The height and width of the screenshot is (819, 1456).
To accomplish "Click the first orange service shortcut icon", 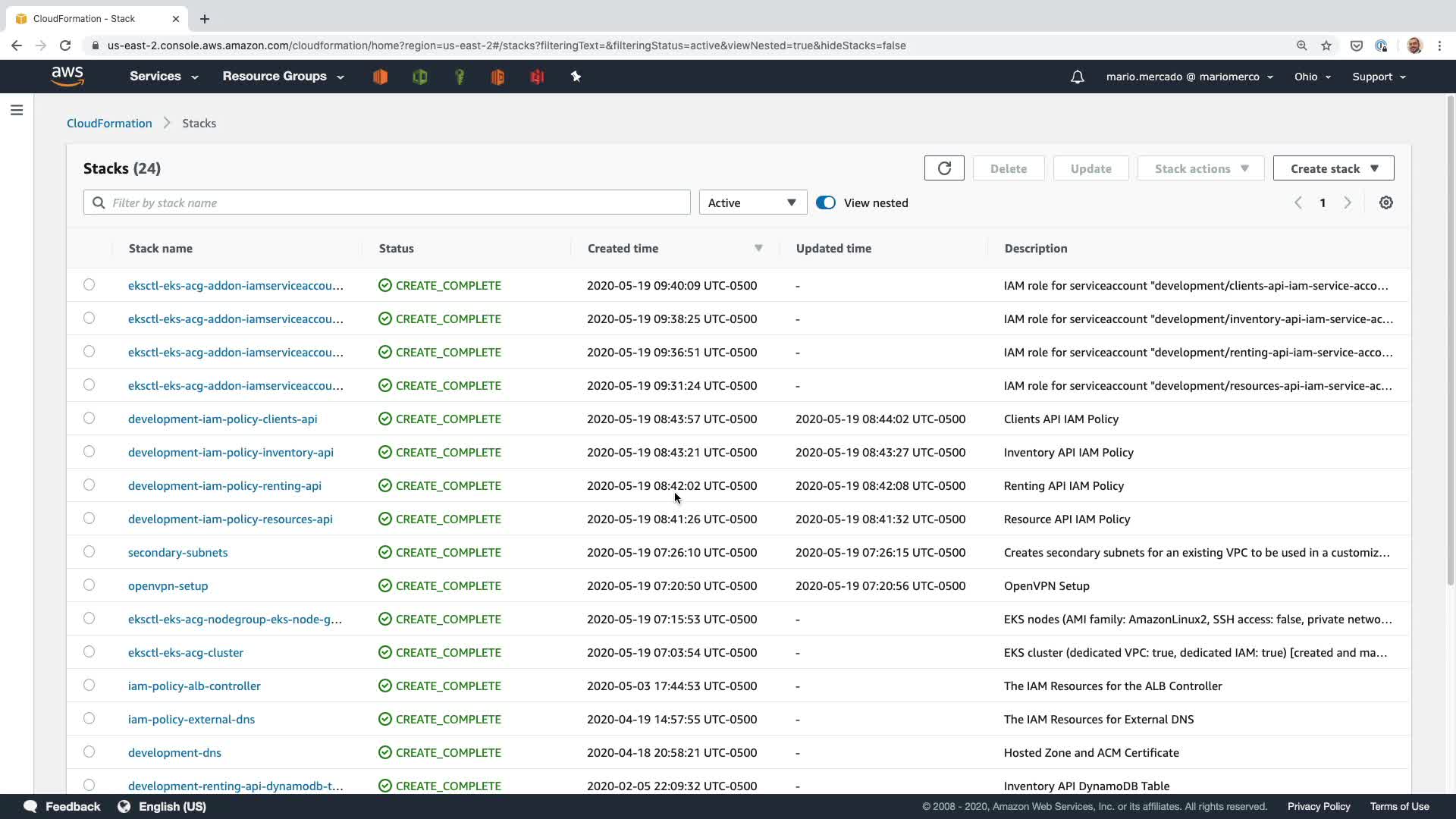I will pyautogui.click(x=380, y=77).
